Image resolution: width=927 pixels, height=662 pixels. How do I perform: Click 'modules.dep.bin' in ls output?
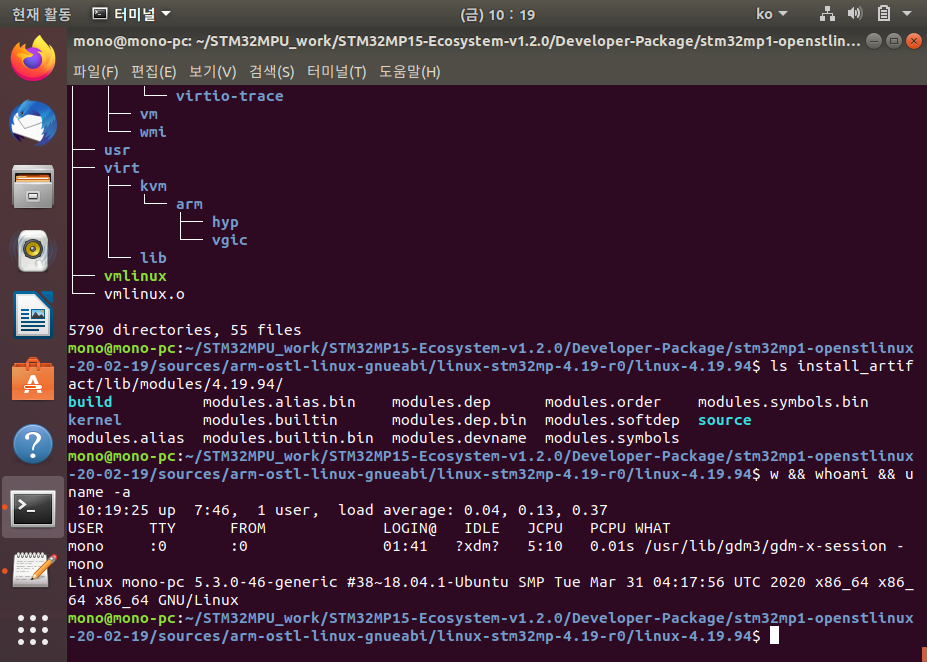click(x=459, y=420)
